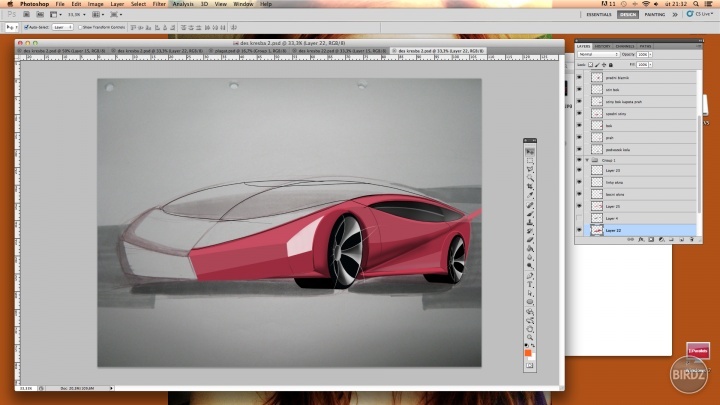Select the Spot Healing Brush tool
Image resolution: width=720 pixels, height=405 pixels.
point(530,205)
